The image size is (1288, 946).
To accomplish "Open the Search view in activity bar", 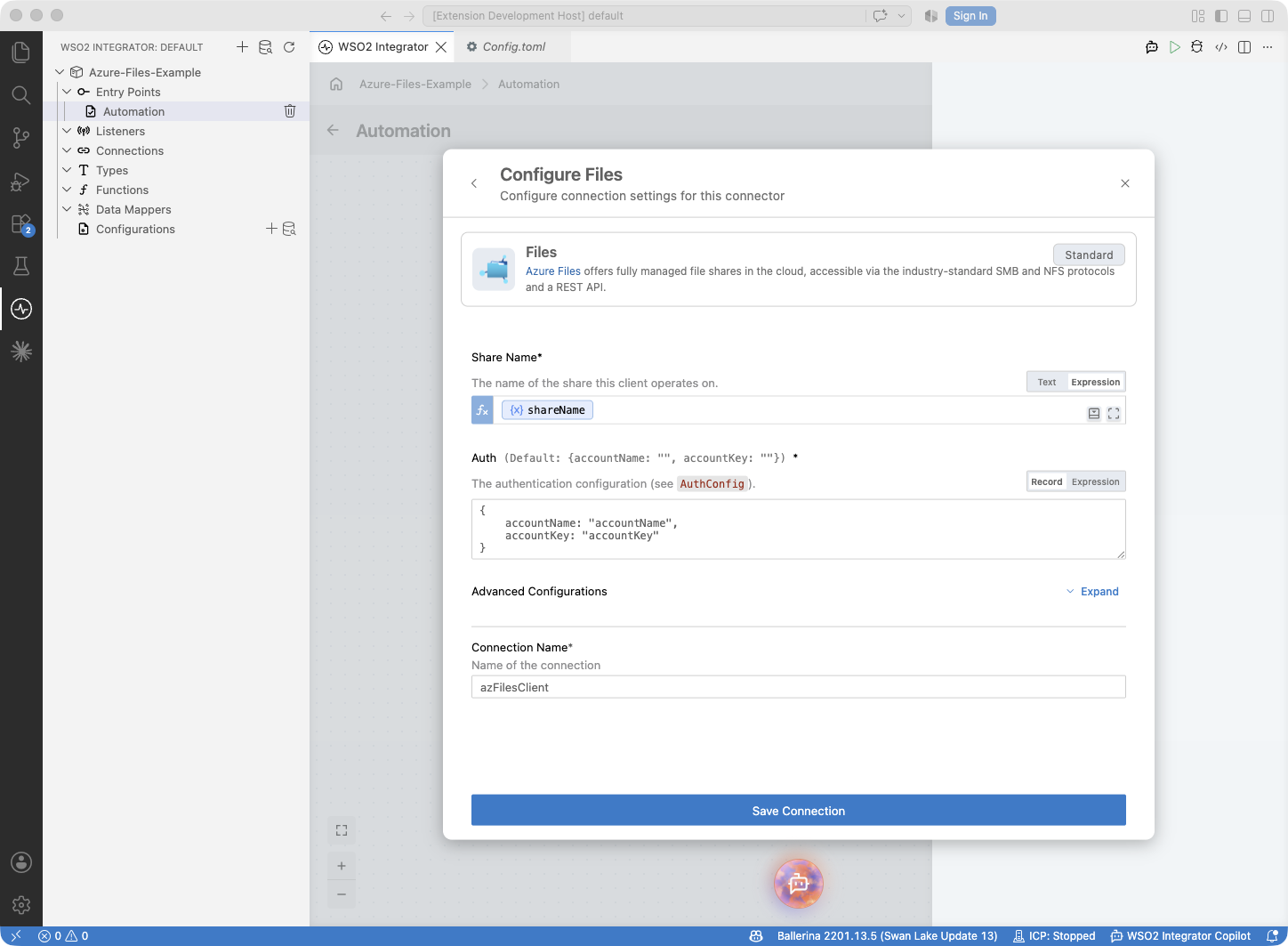I will (21, 94).
